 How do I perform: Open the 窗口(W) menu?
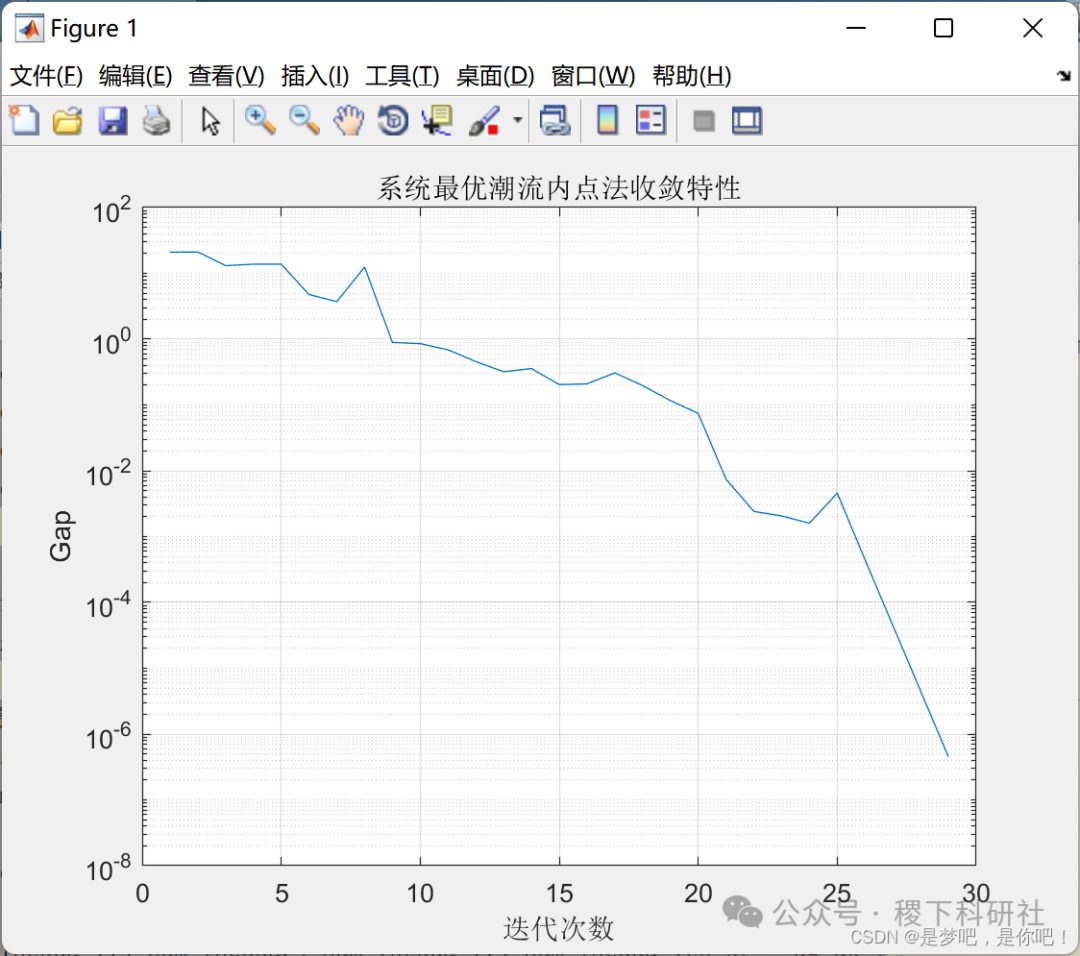click(592, 76)
